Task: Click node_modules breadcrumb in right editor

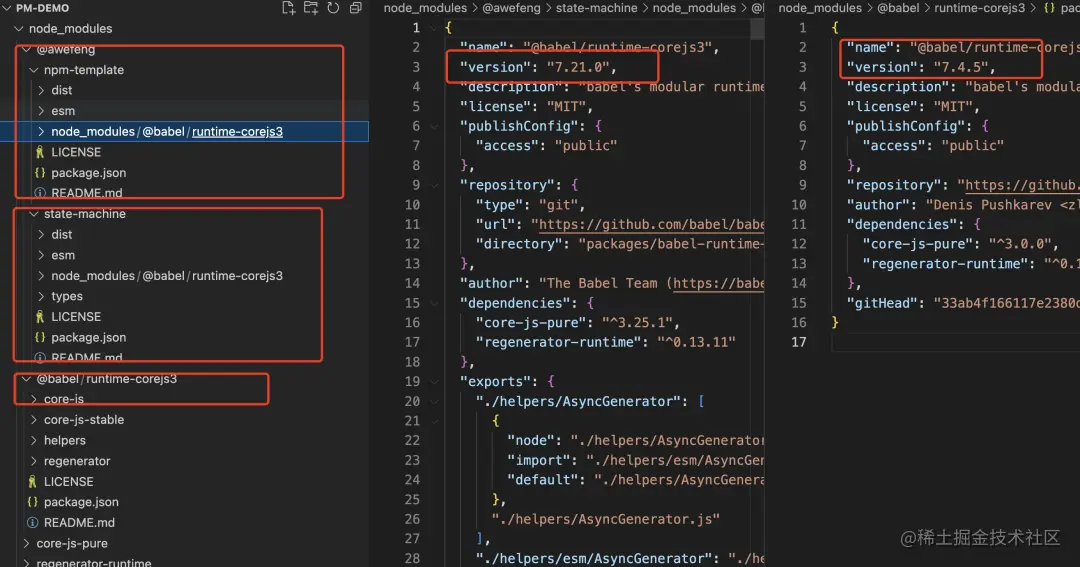Action: 820,8
